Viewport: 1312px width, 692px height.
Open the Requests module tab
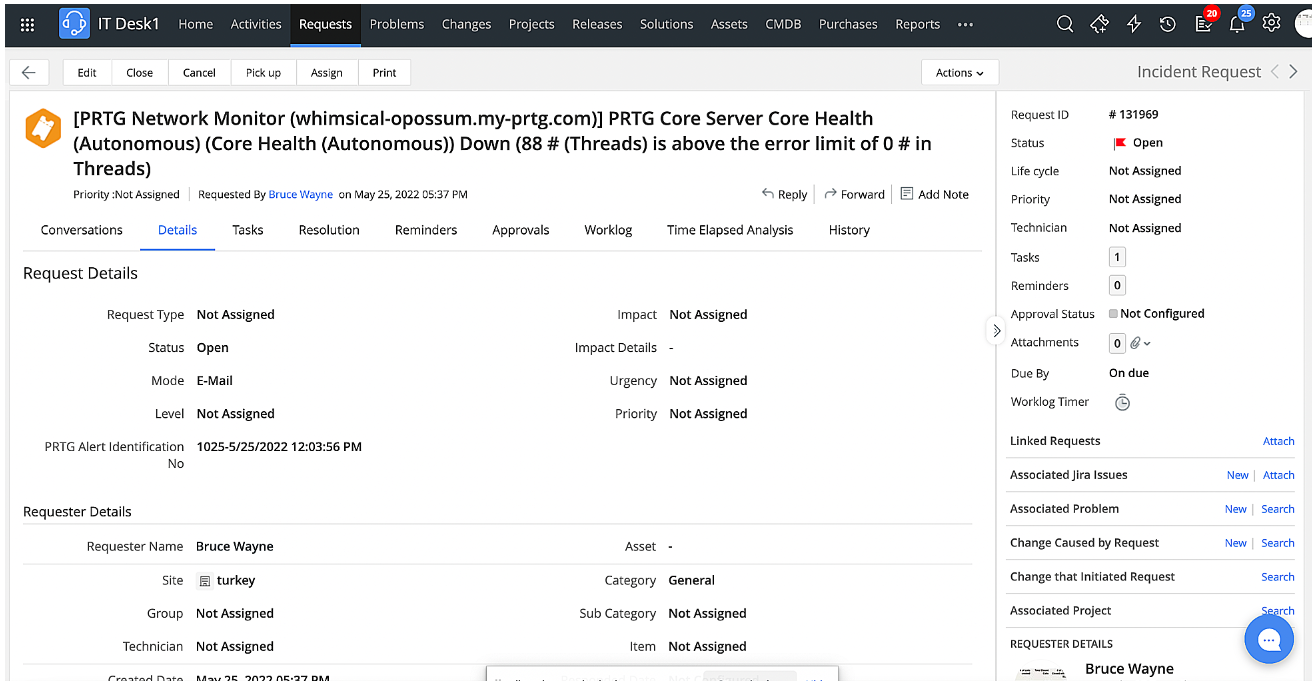326,24
